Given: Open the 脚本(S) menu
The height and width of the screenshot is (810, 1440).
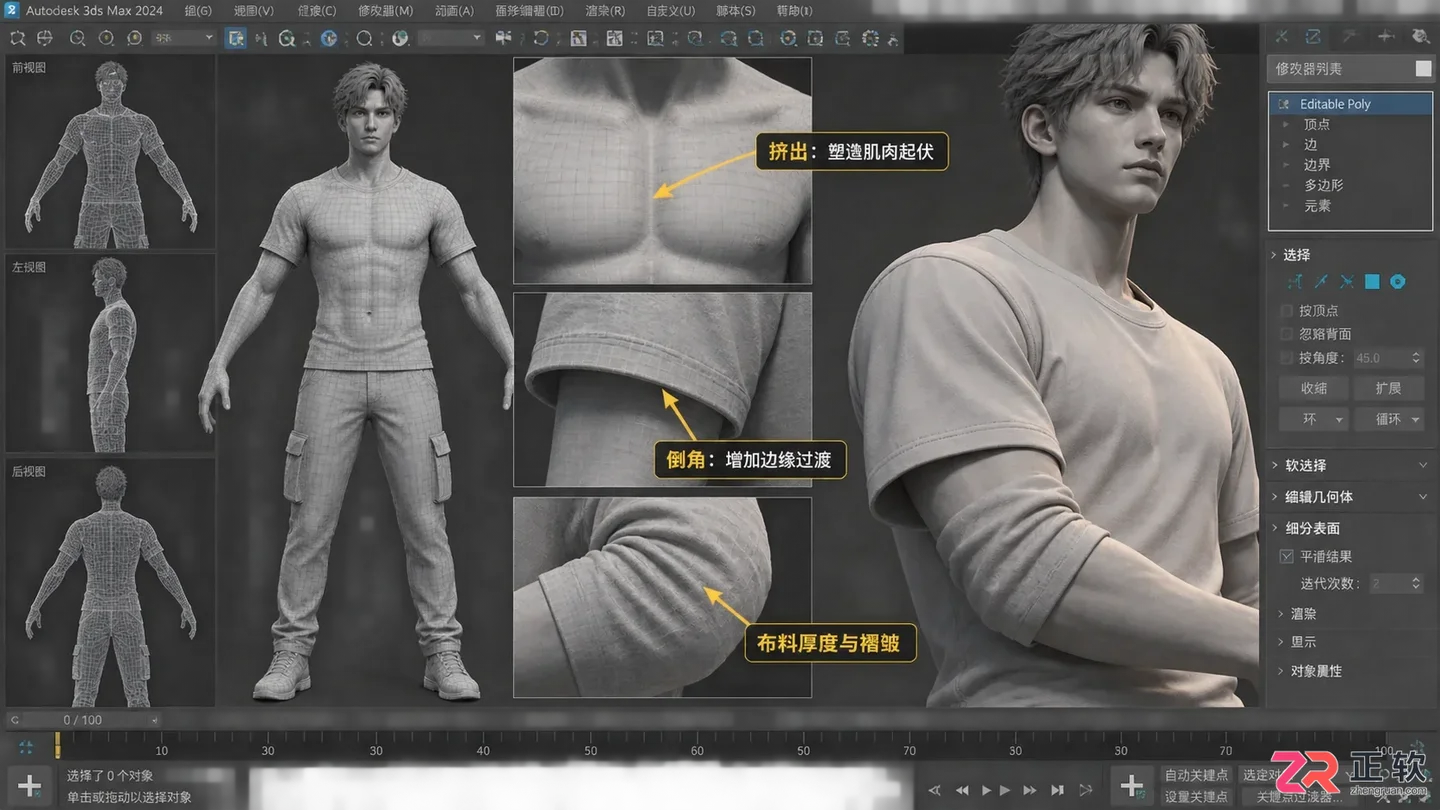Looking at the screenshot, I should pos(736,11).
